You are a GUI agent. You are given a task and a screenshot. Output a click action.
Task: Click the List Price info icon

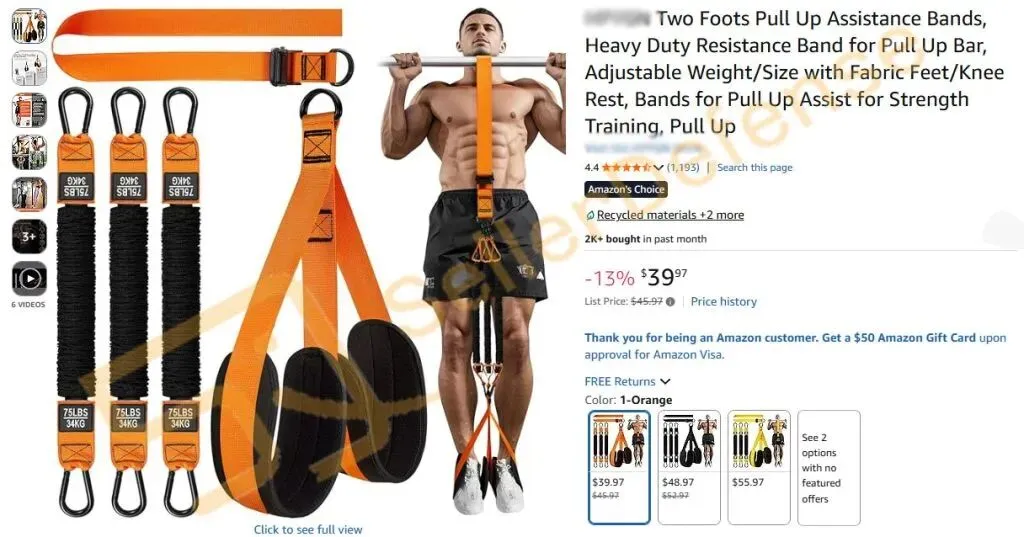(670, 302)
